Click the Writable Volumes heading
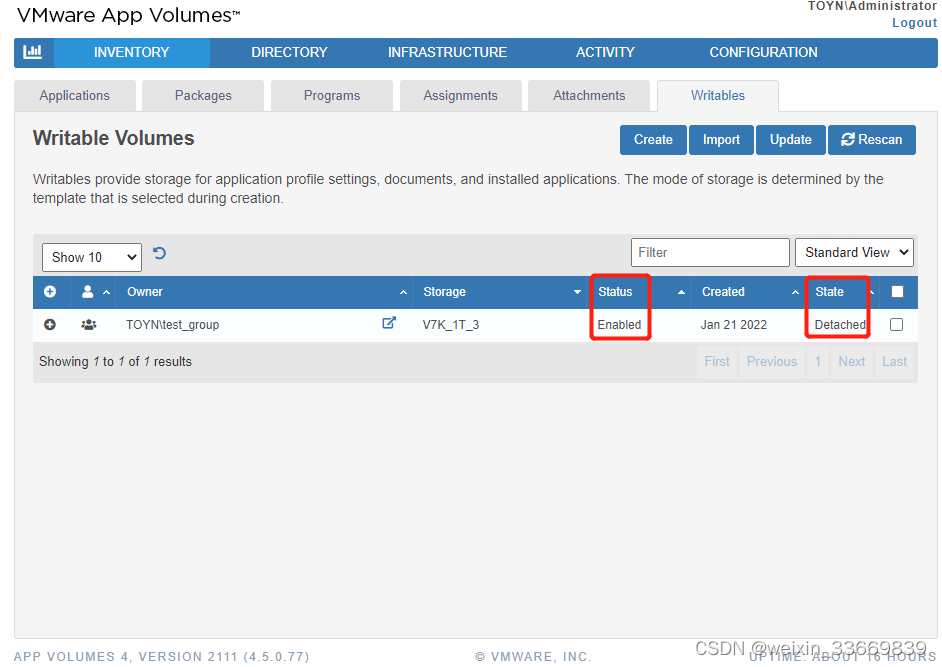The image size is (942, 667). pyautogui.click(x=114, y=138)
